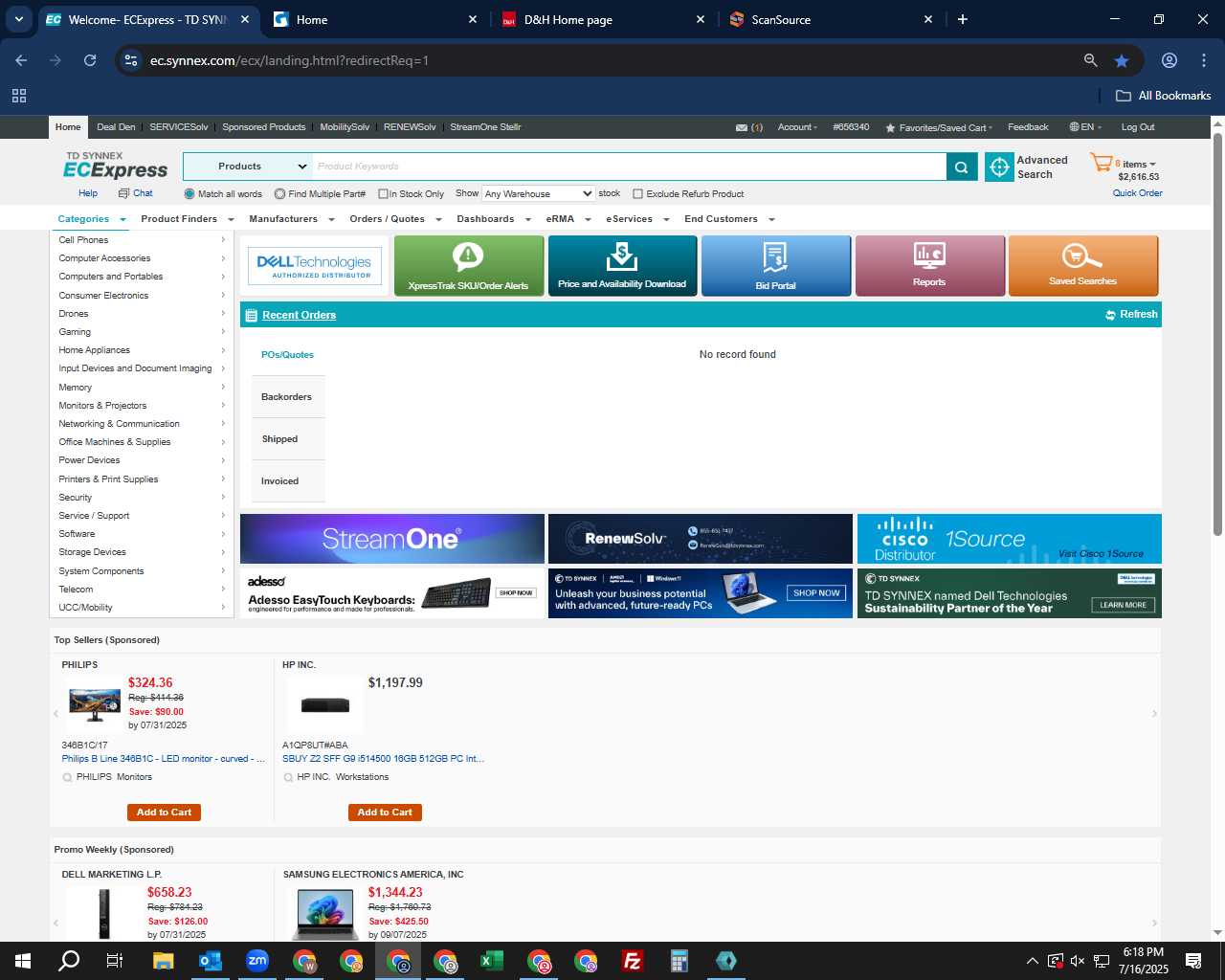Select the Invoiced tab in Recent Orders
Screen dimensions: 1225x980
(x=287, y=481)
